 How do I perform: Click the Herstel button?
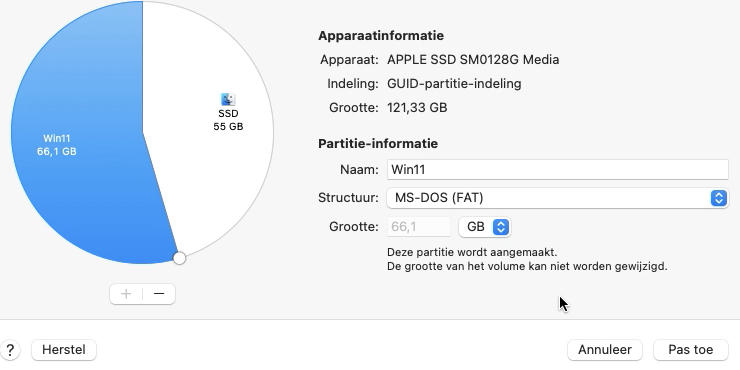coord(64,350)
